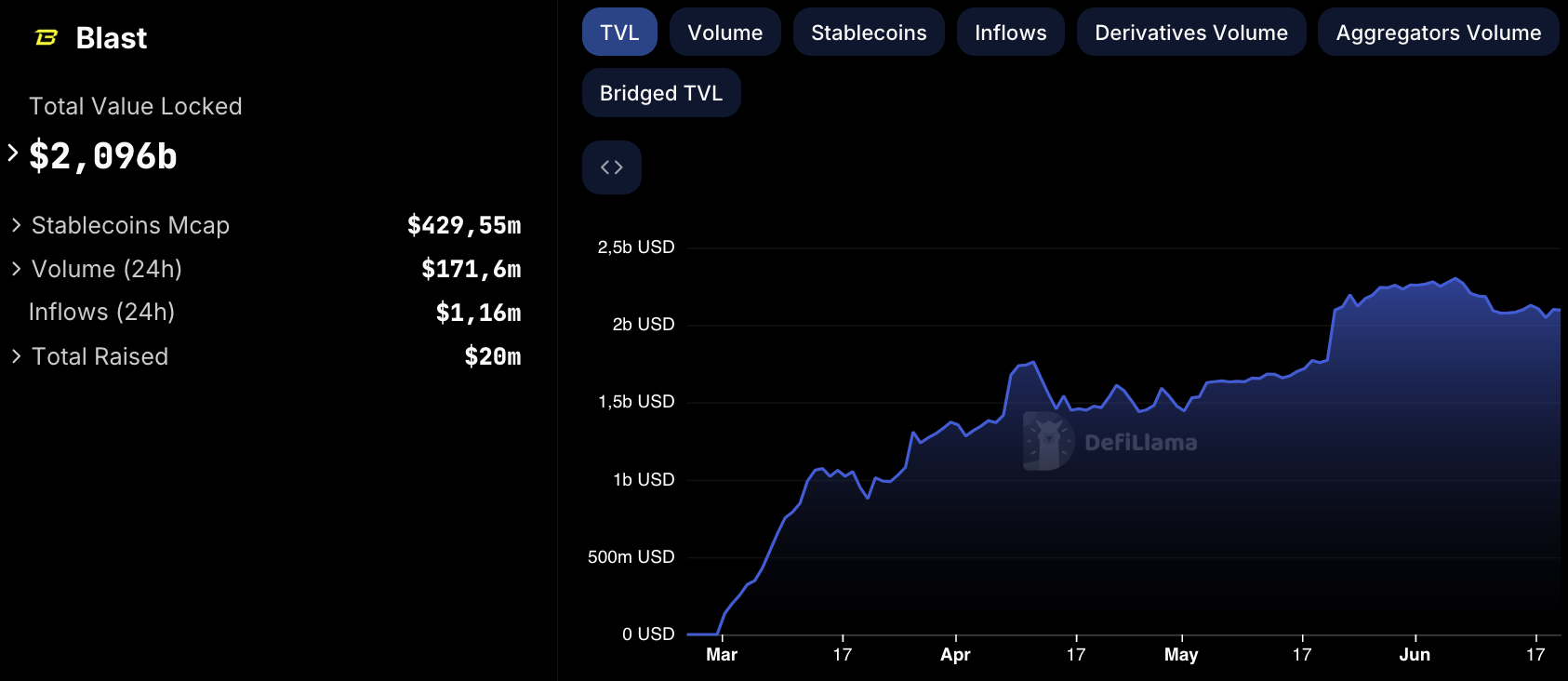
Task: Click the 2b USD axis label
Action: pos(644,325)
